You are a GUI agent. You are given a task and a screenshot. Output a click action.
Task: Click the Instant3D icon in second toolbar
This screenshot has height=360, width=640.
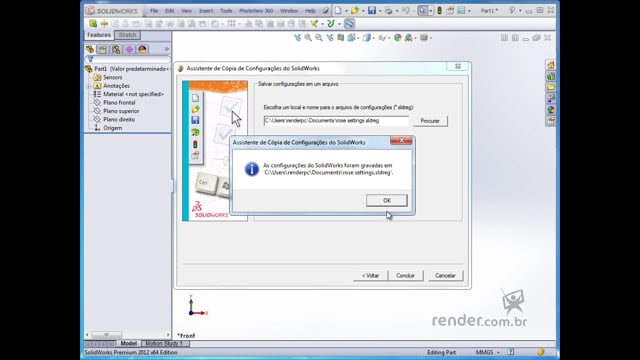tap(349, 24)
